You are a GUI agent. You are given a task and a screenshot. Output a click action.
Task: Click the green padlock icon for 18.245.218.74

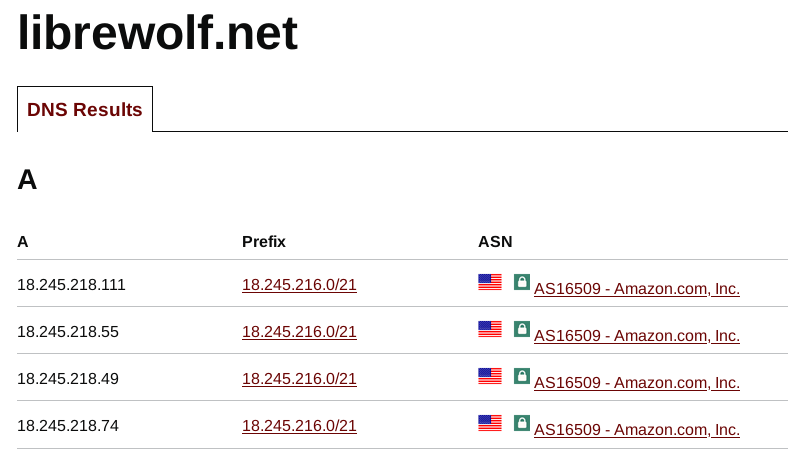coord(522,423)
